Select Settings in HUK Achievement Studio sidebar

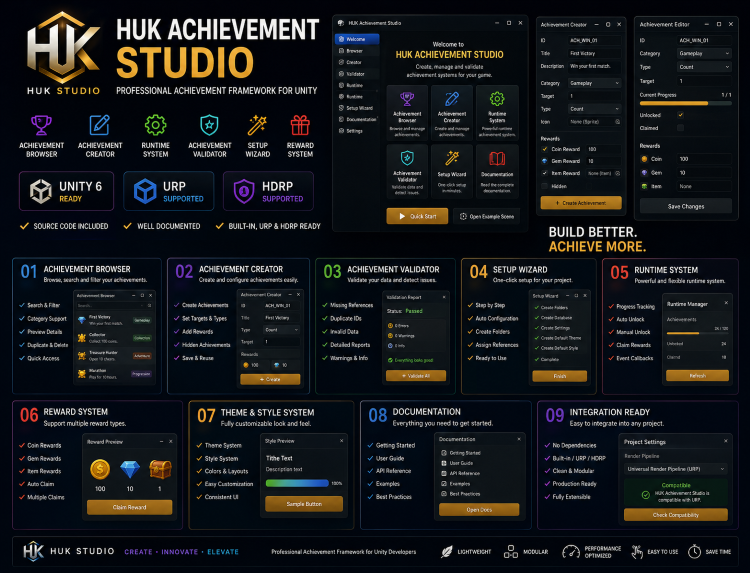(x=357, y=131)
